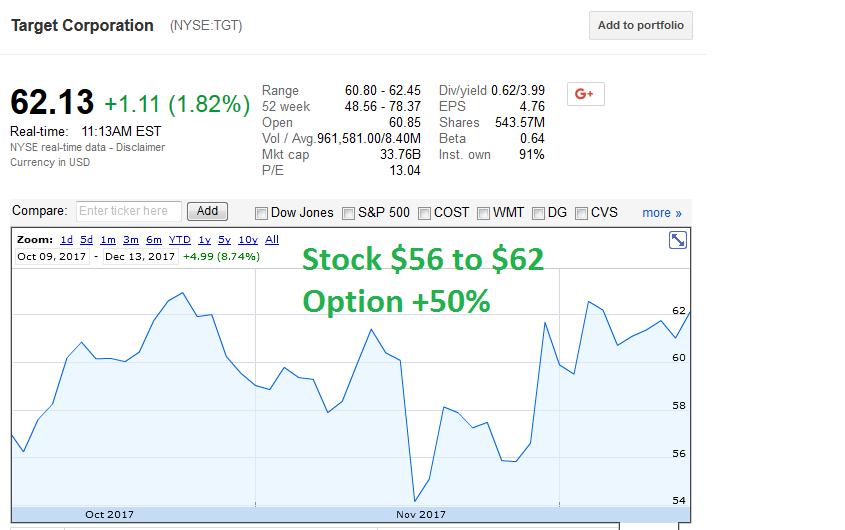
Task: Choose the 6m zoom range
Action: 154,240
